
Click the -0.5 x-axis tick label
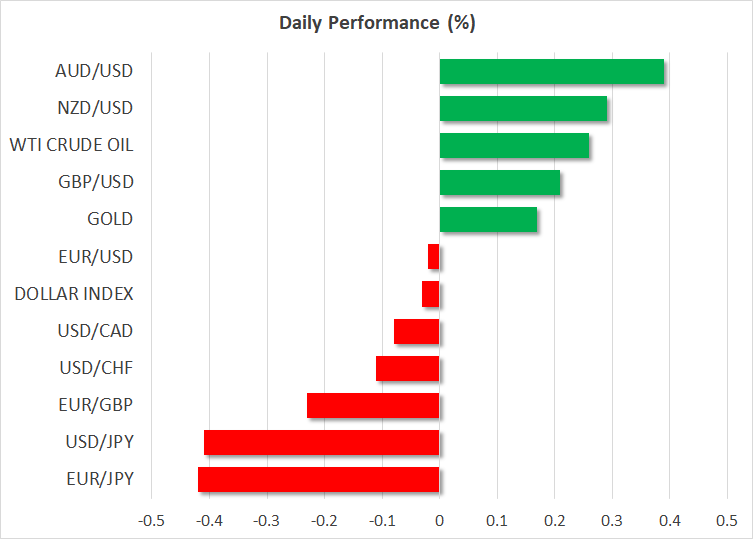(151, 520)
